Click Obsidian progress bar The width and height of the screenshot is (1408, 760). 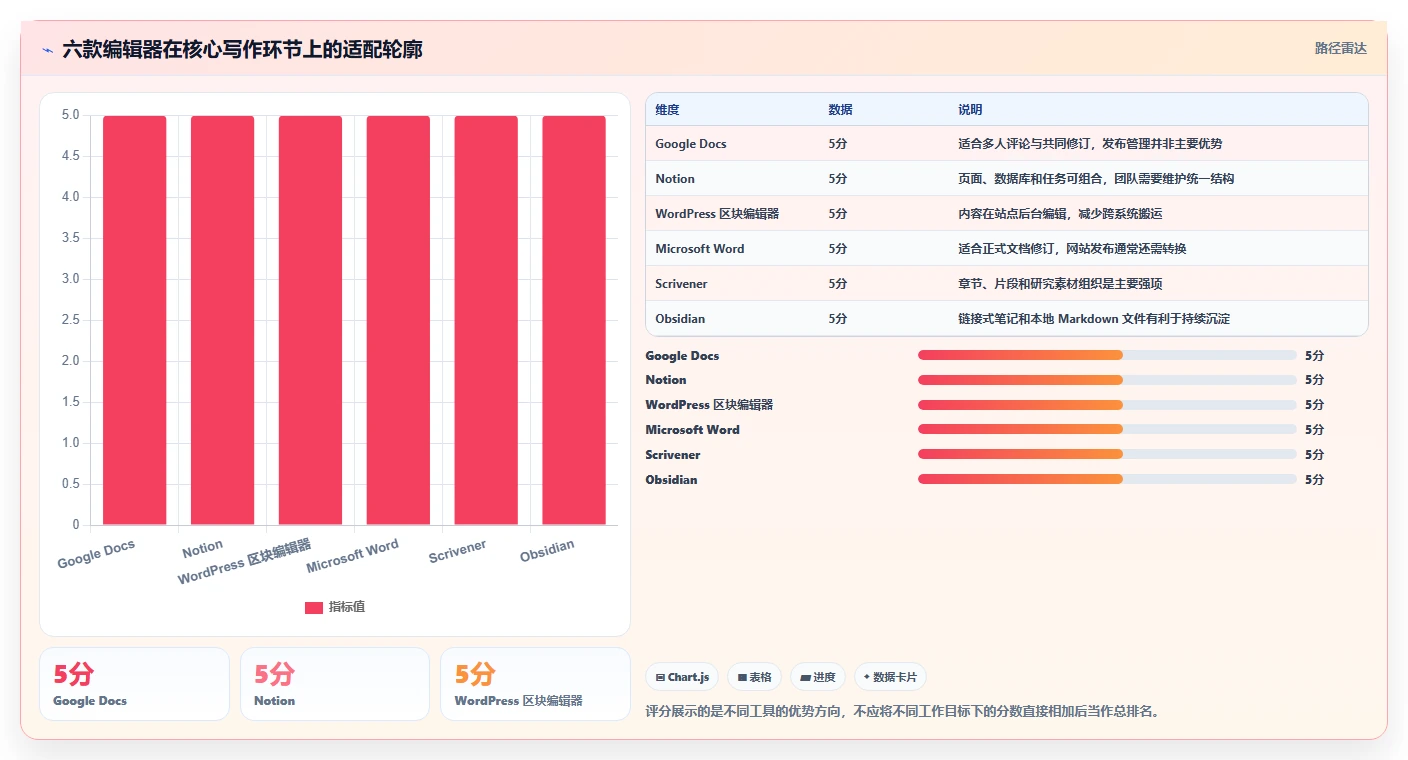[1107, 479]
